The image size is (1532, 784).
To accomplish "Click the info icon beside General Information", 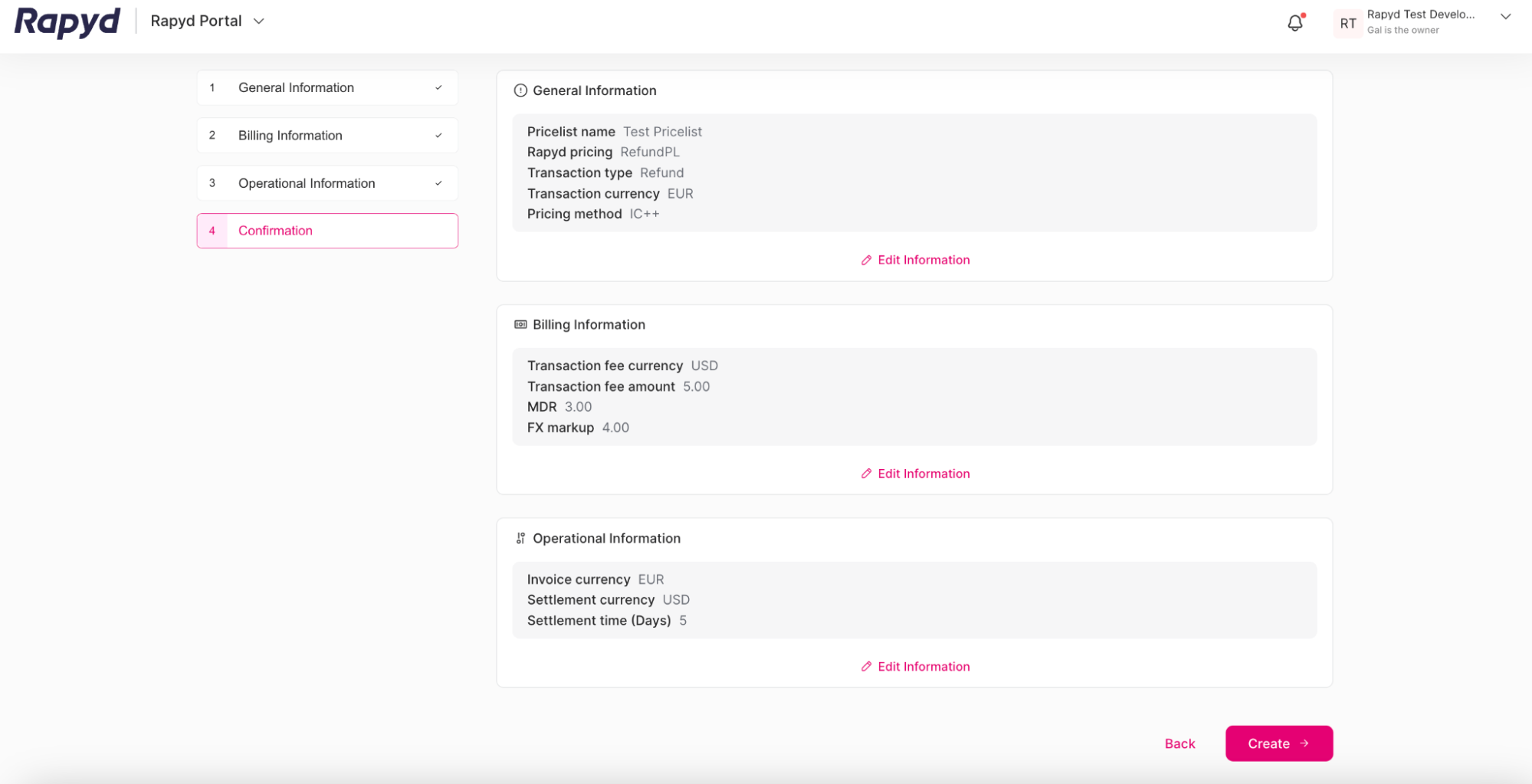I will click(x=520, y=90).
